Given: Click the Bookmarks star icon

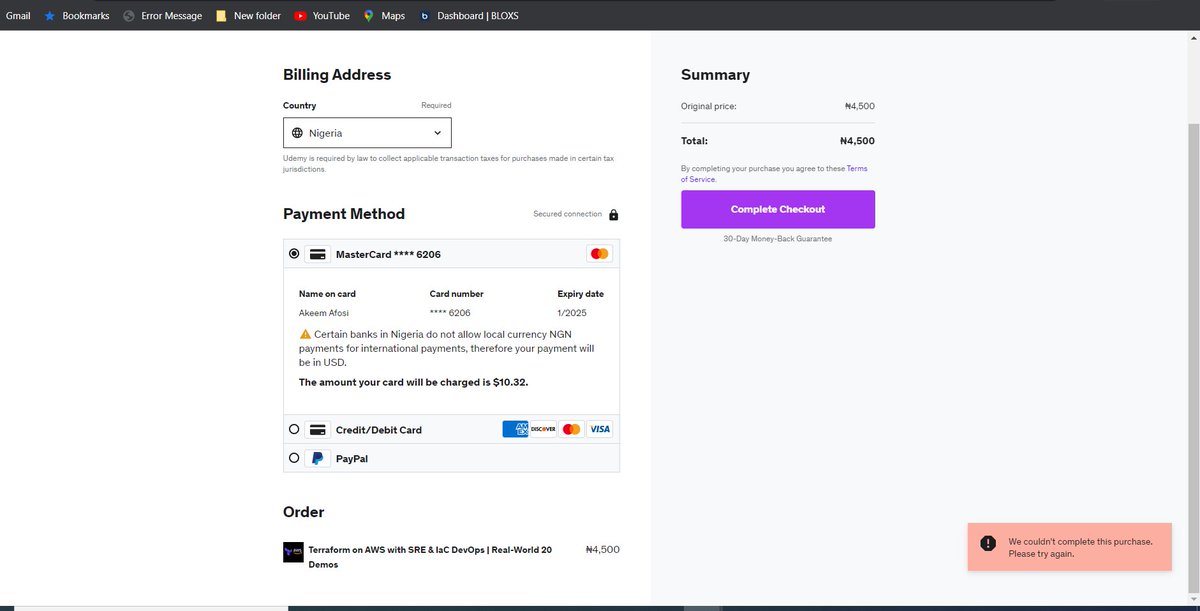Looking at the screenshot, I should 49,16.
